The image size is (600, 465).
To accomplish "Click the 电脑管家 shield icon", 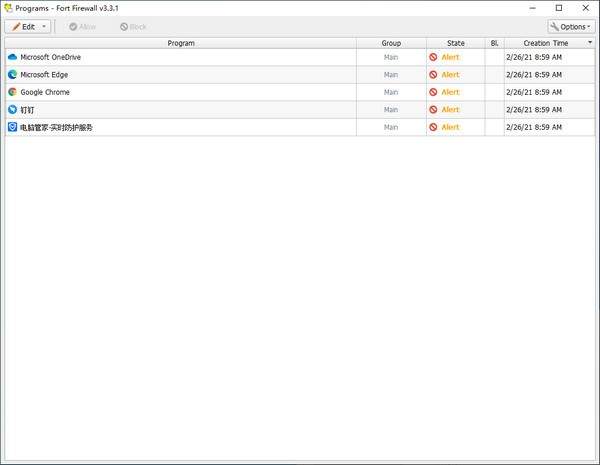I will (x=13, y=127).
